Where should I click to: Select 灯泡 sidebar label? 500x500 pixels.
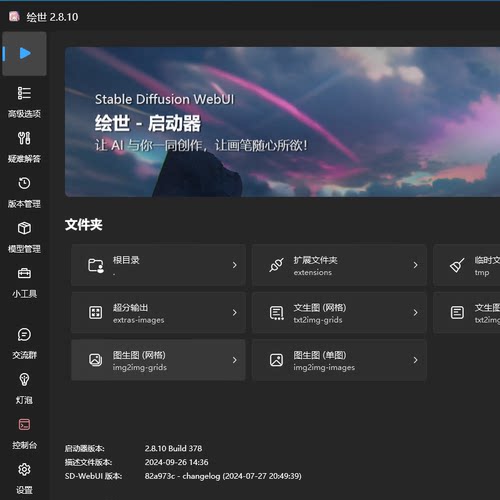pyautogui.click(x=24, y=400)
